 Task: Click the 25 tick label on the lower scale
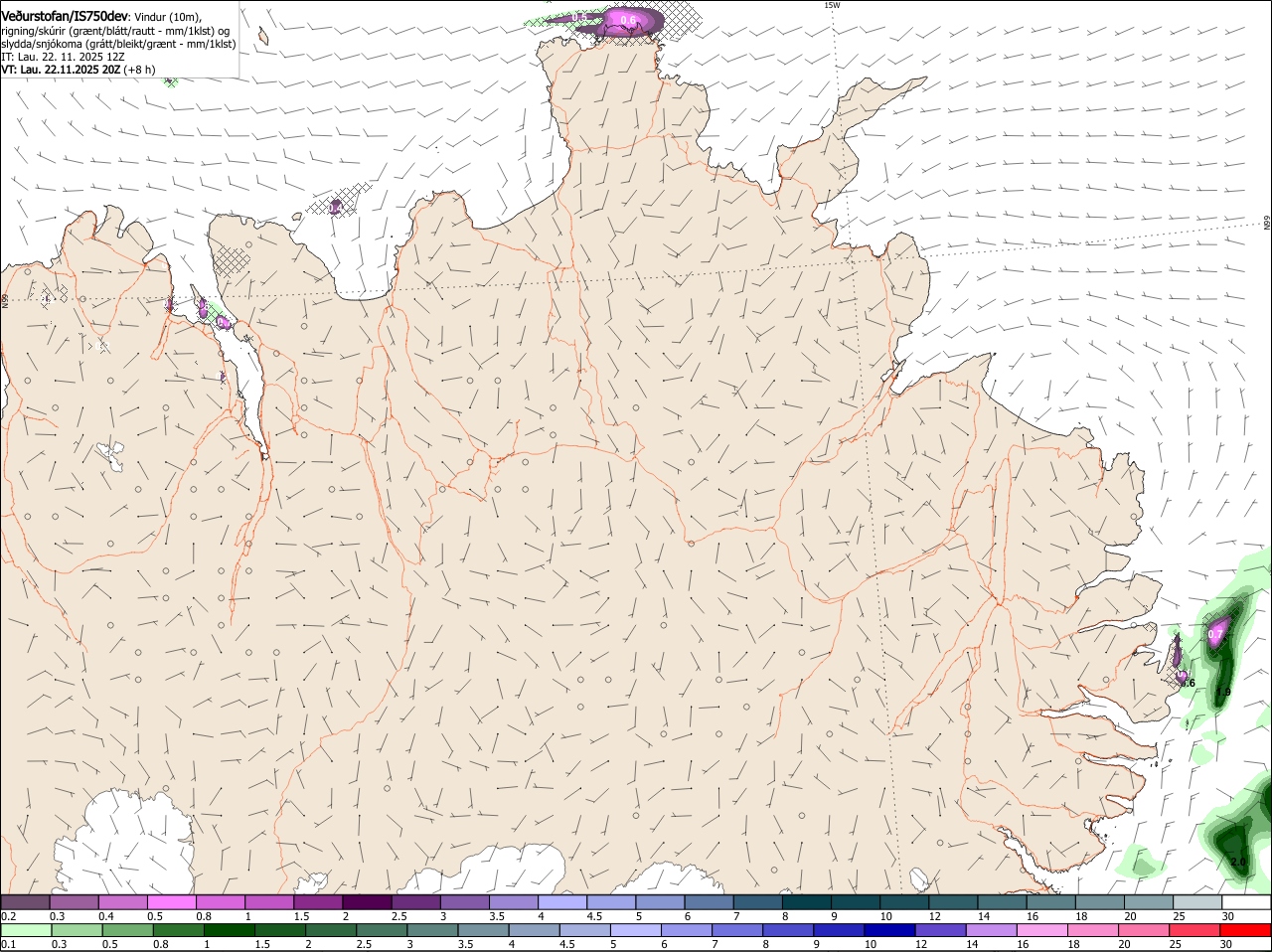click(1175, 944)
